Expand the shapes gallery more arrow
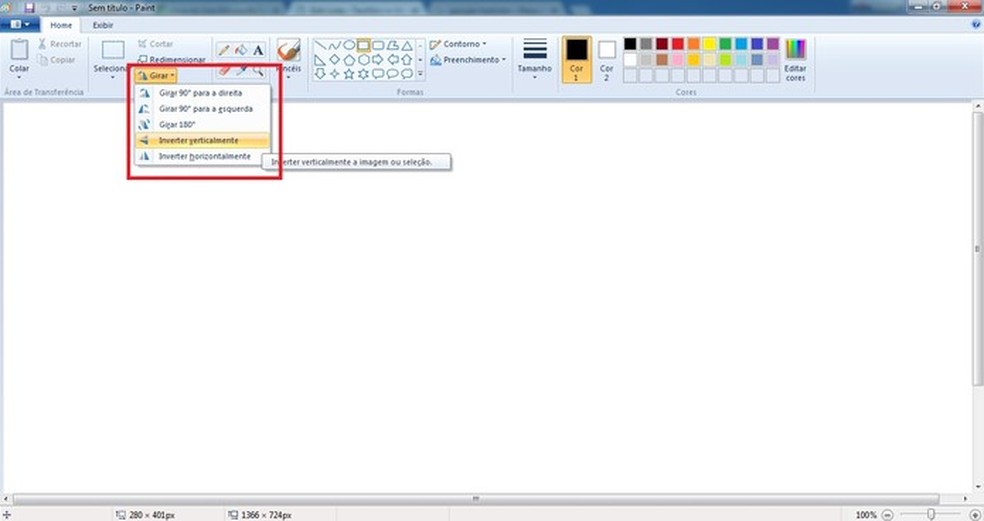This screenshot has height=521, width=984. 420,73
